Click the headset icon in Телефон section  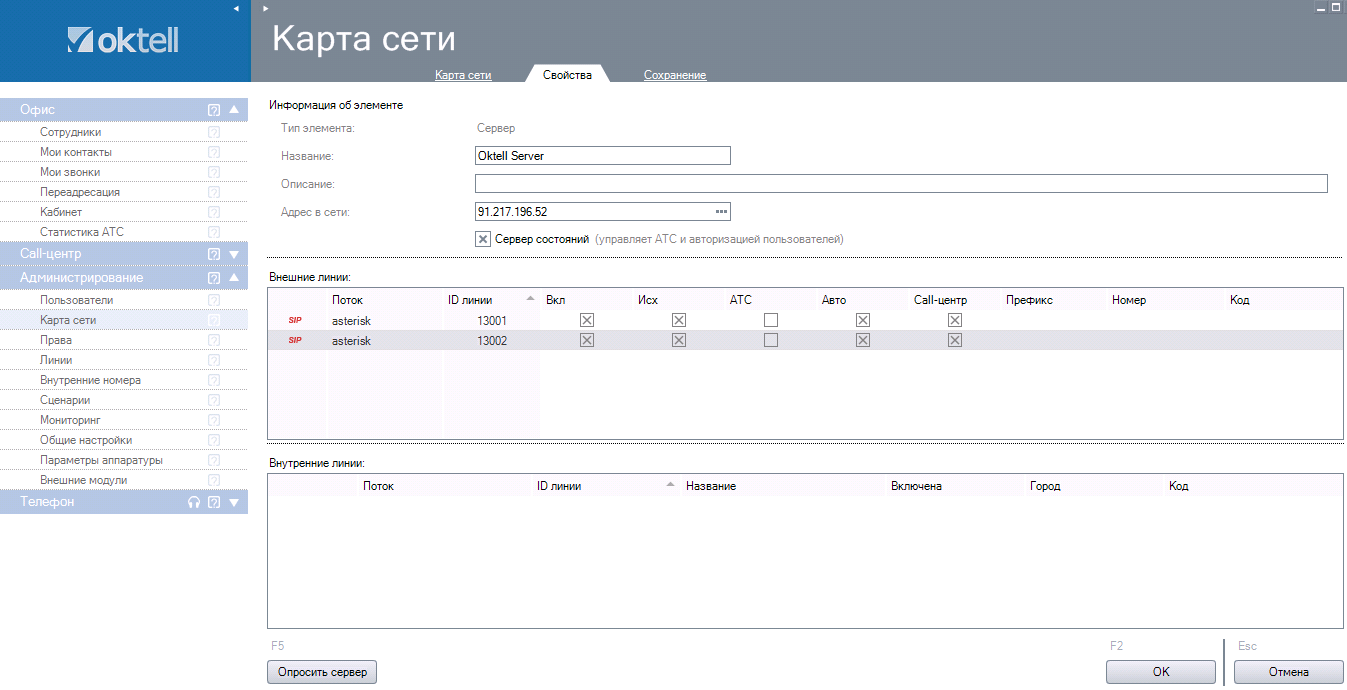coord(194,503)
